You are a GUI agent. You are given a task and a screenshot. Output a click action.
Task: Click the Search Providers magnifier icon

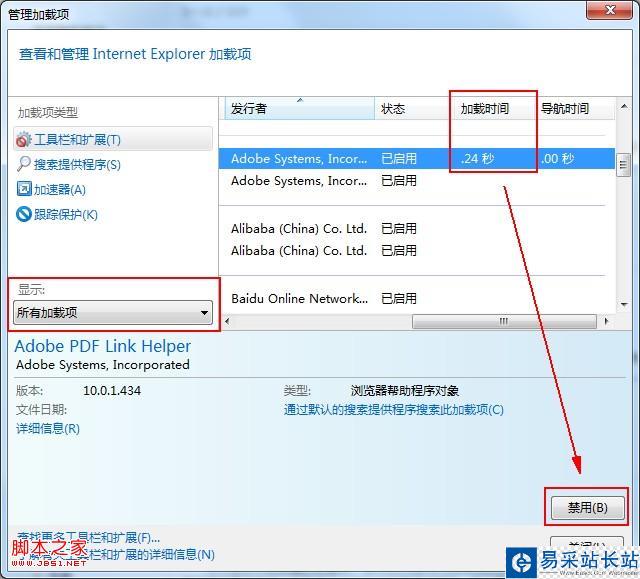23,164
